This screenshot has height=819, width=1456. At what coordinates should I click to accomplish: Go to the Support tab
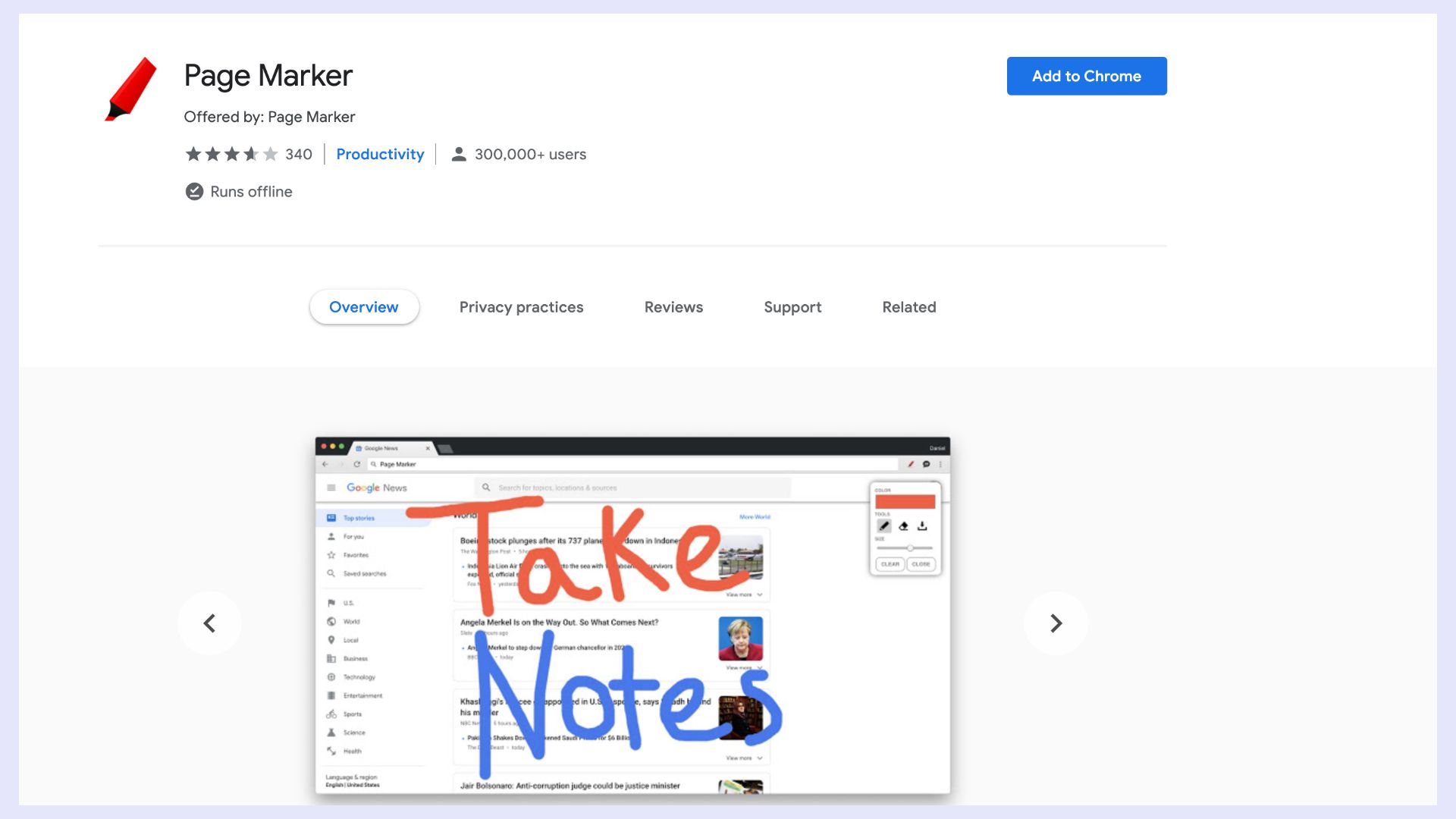pyautogui.click(x=792, y=307)
